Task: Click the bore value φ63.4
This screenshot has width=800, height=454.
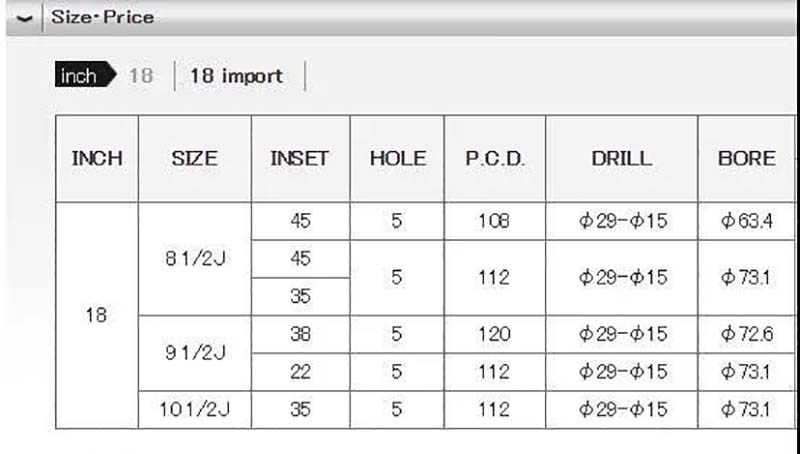Action: pyautogui.click(x=746, y=221)
